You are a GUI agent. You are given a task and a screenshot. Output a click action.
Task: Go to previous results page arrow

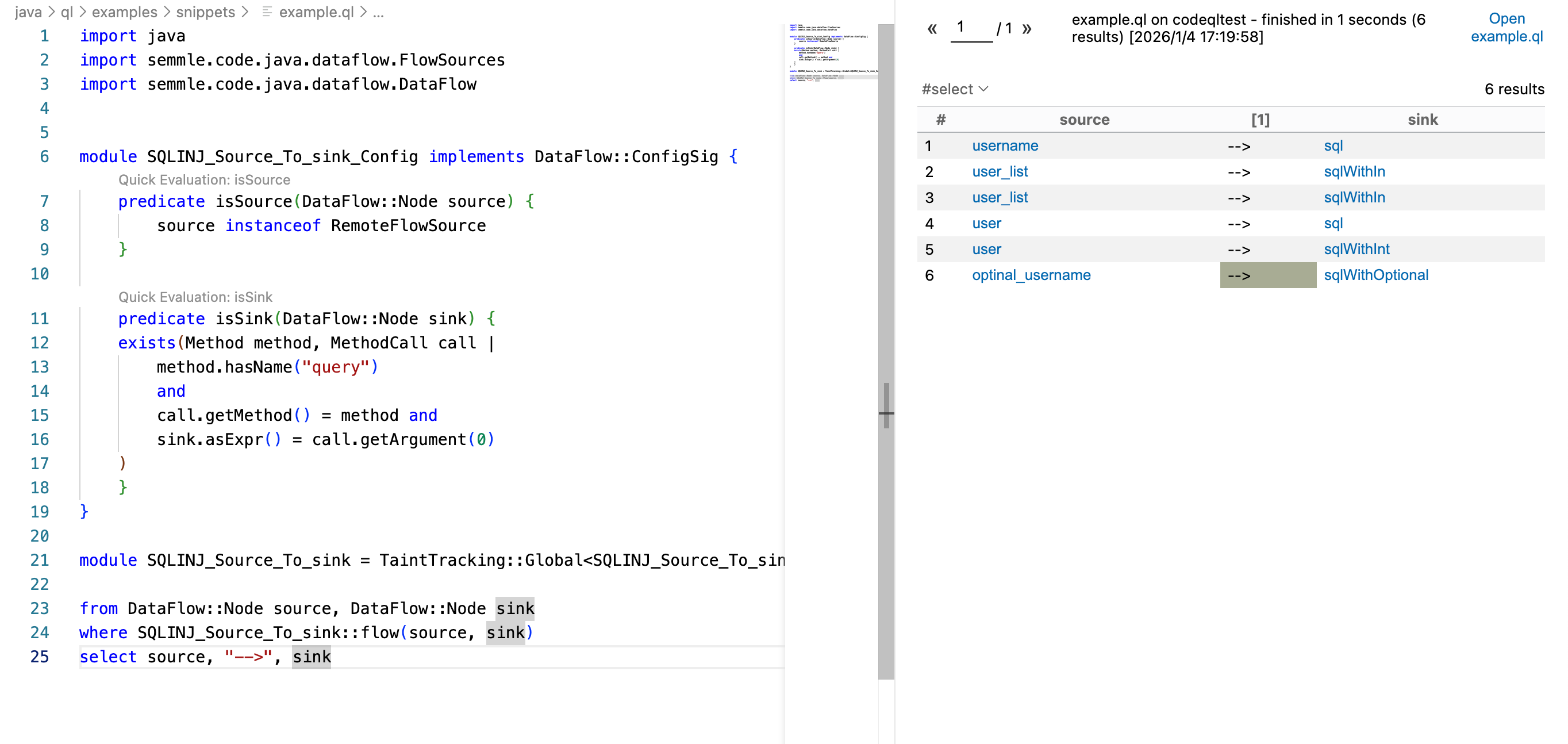(931, 29)
